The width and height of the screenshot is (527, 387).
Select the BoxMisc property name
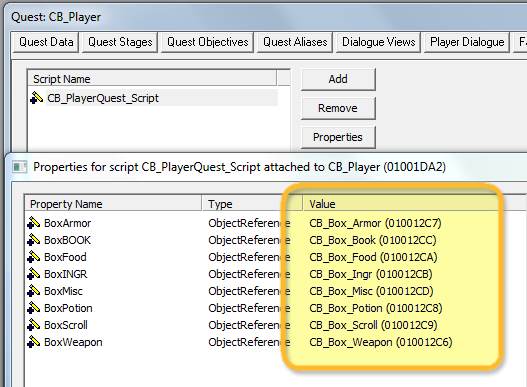(63, 291)
